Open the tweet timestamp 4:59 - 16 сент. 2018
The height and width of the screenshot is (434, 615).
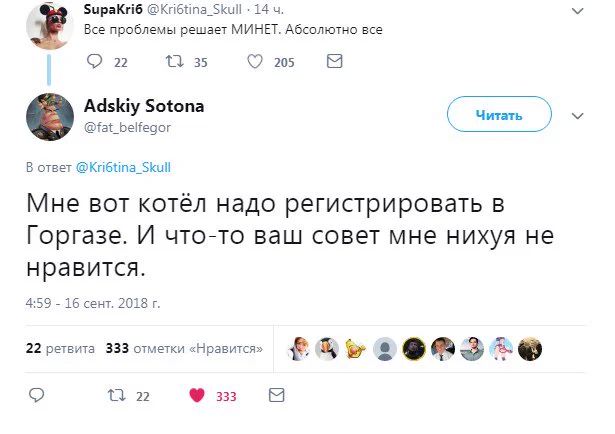click(93, 303)
